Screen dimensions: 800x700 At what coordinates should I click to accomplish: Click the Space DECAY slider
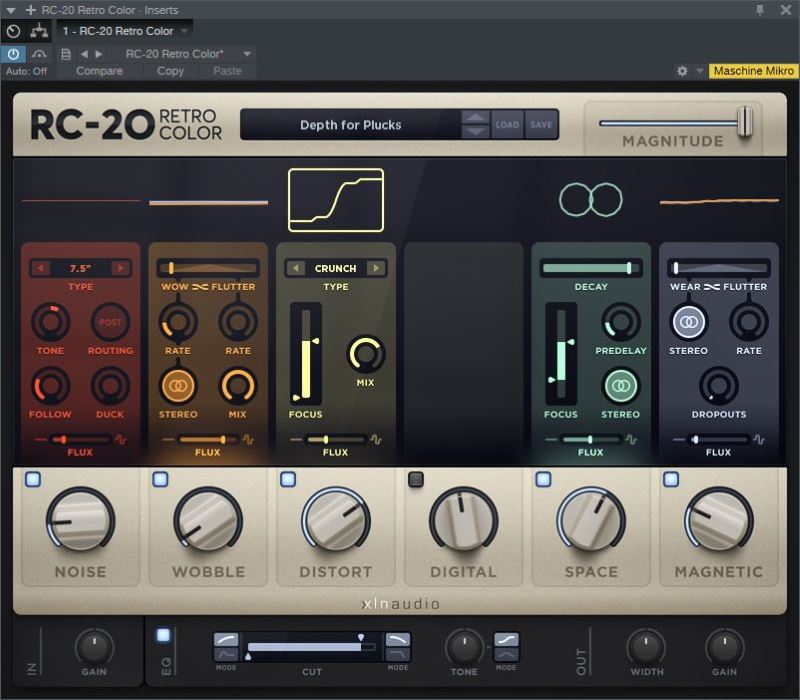591,268
